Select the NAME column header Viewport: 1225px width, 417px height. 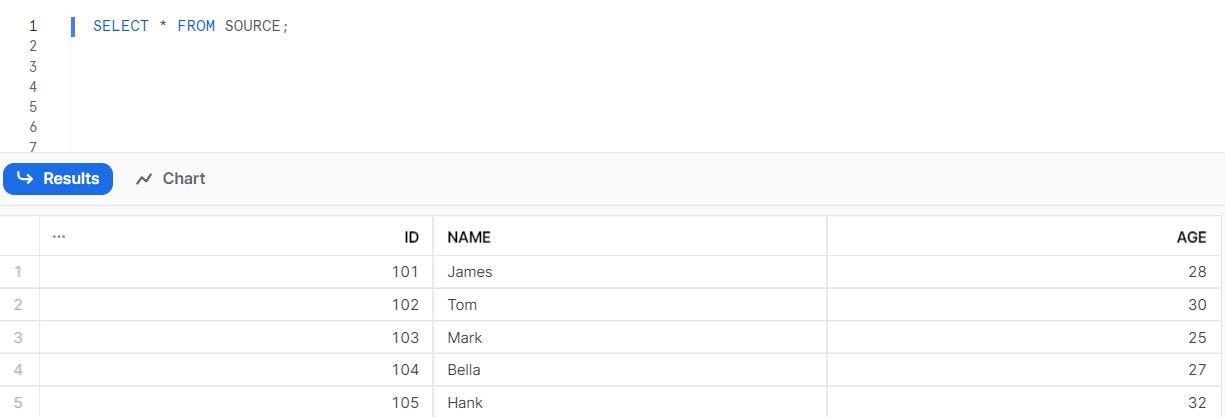click(x=630, y=237)
